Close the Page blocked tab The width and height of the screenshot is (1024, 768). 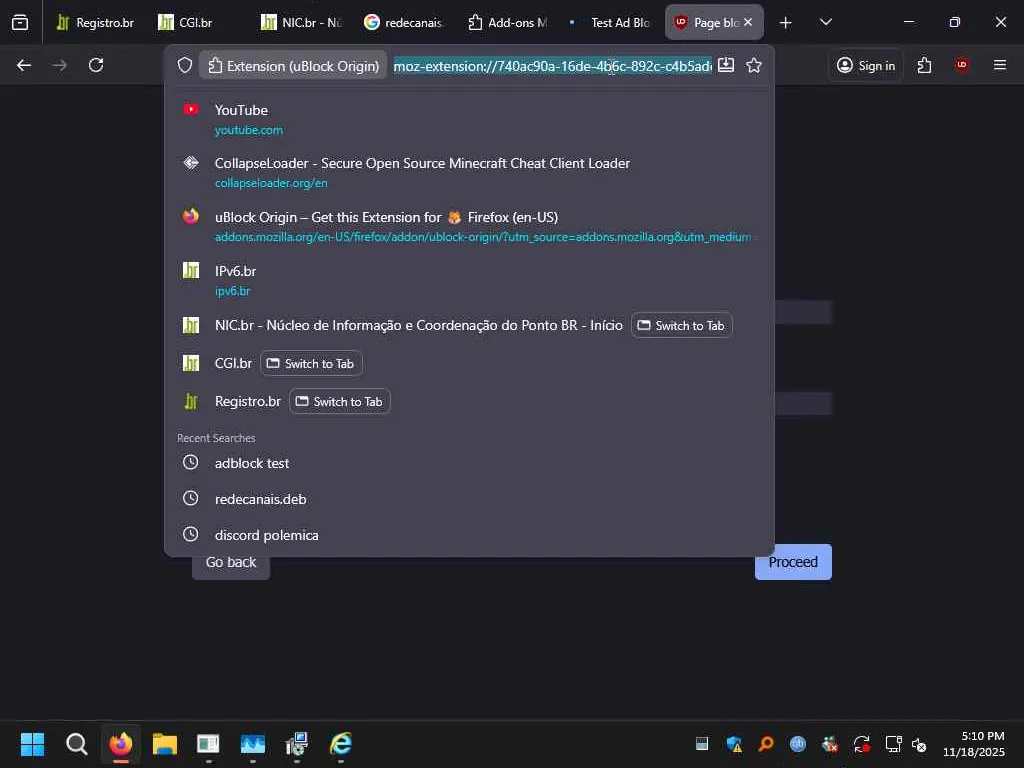pyautogui.click(x=748, y=22)
